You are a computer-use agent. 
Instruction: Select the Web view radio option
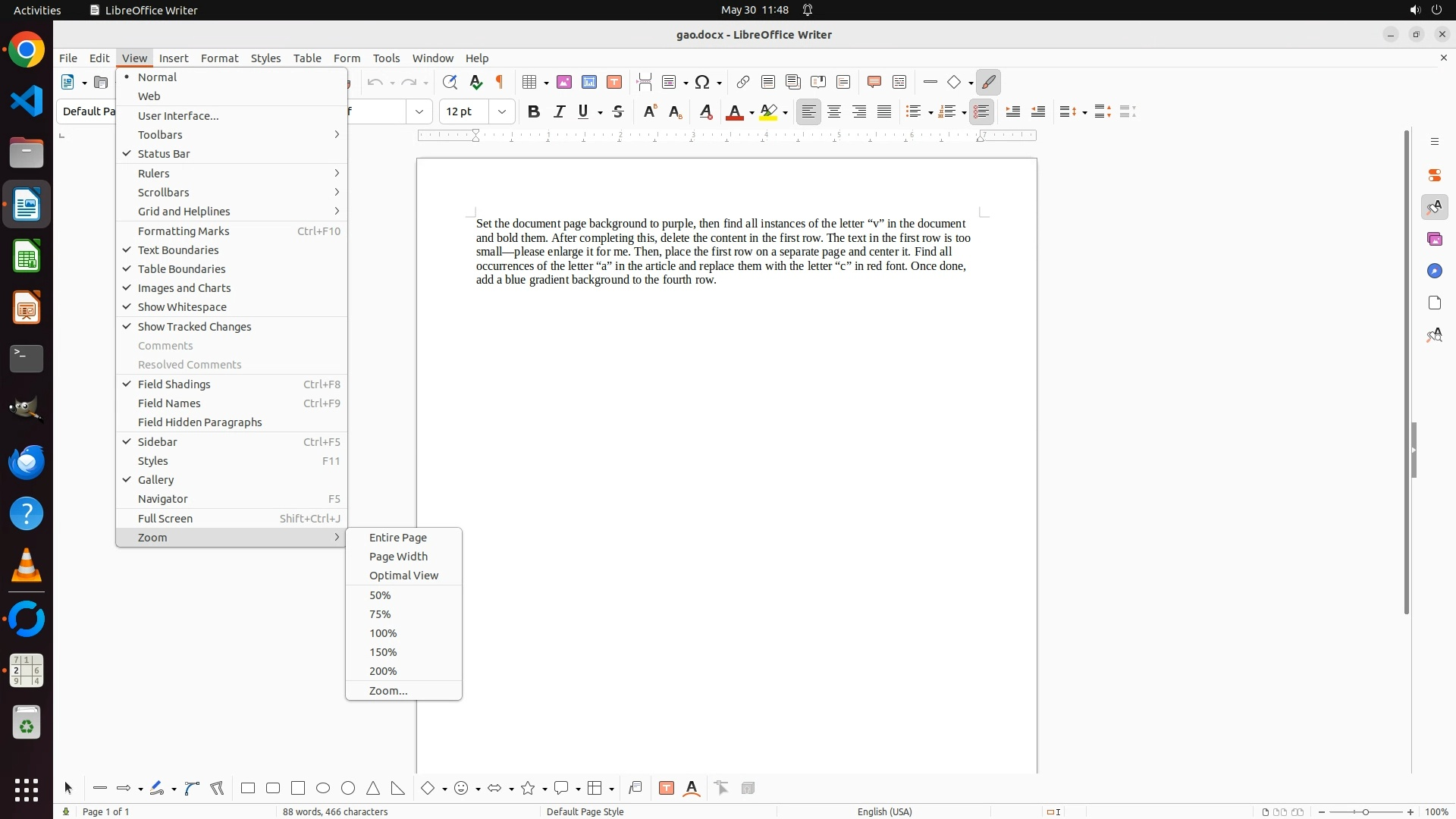[149, 96]
